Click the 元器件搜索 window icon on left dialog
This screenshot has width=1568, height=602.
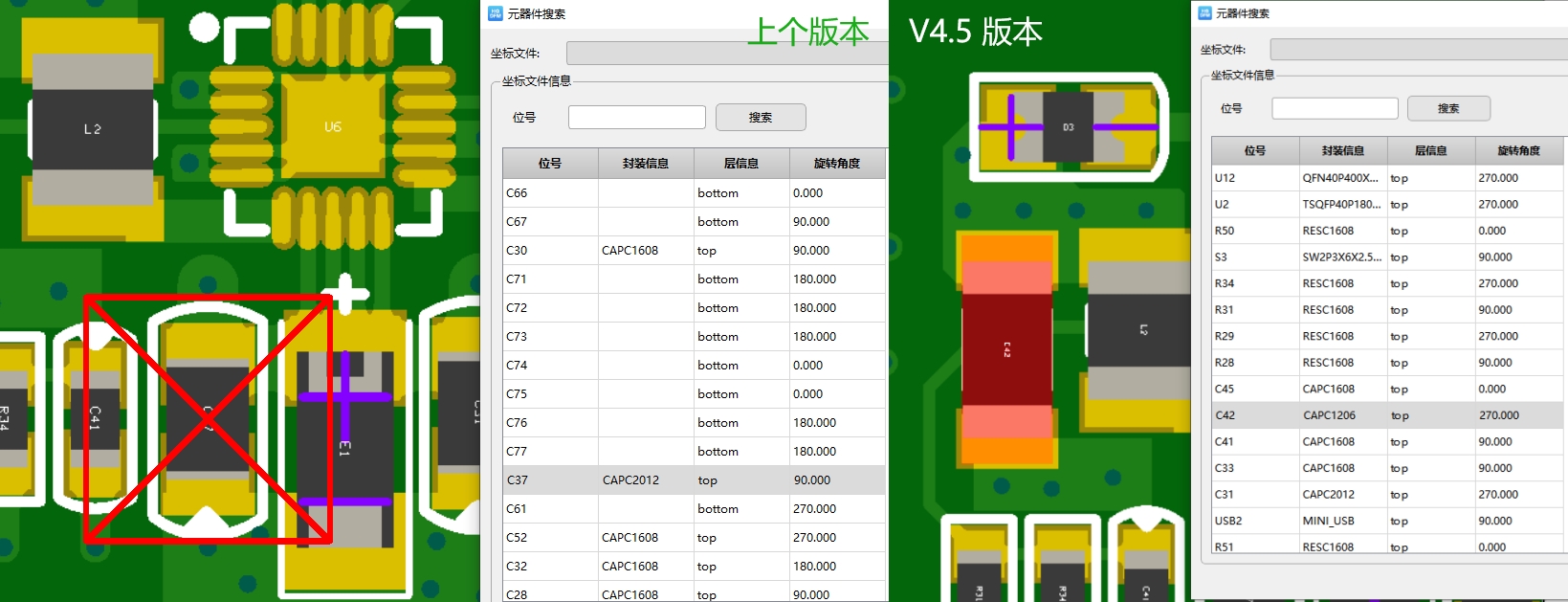(495, 13)
